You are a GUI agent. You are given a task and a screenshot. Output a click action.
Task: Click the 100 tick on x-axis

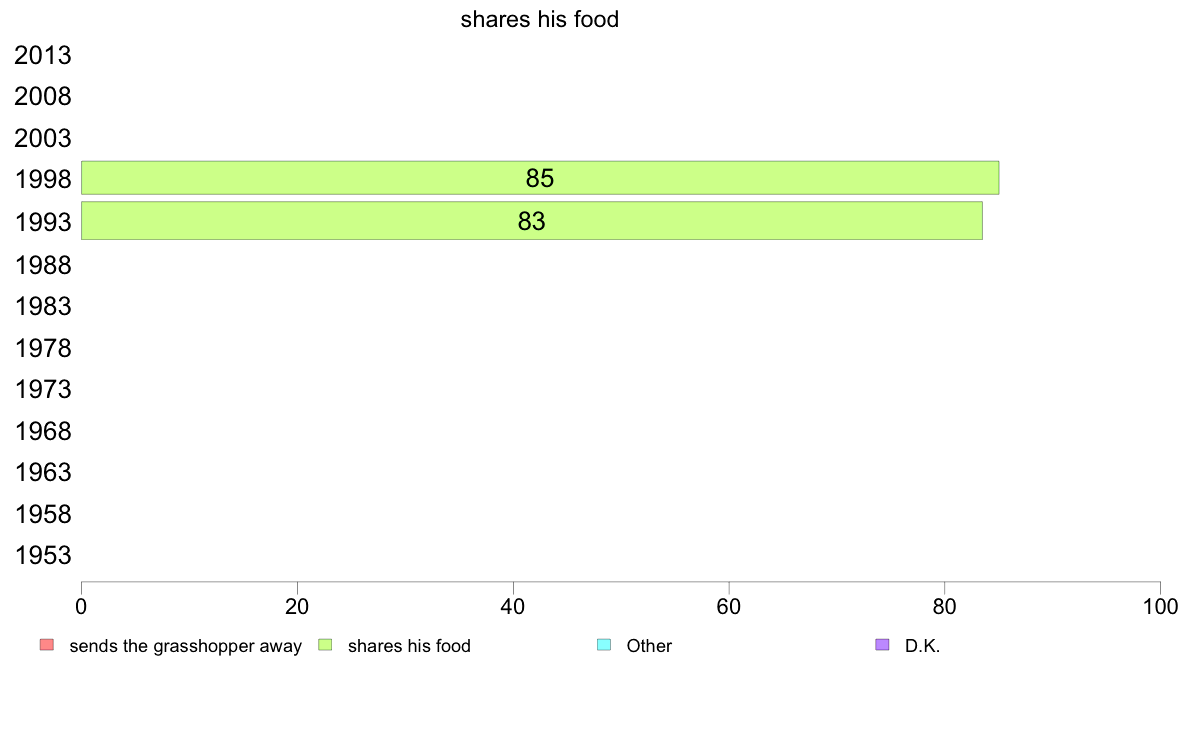point(1160,606)
